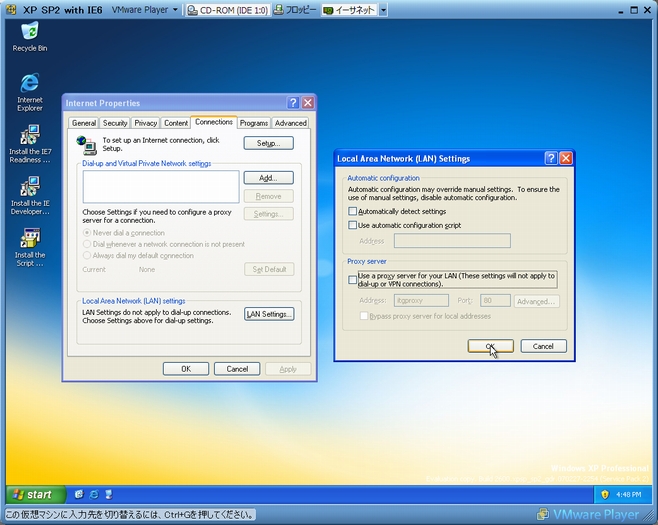Select the Install the IE7 Readiness icon
Screen dimensions: 658x525
pos(29,144)
